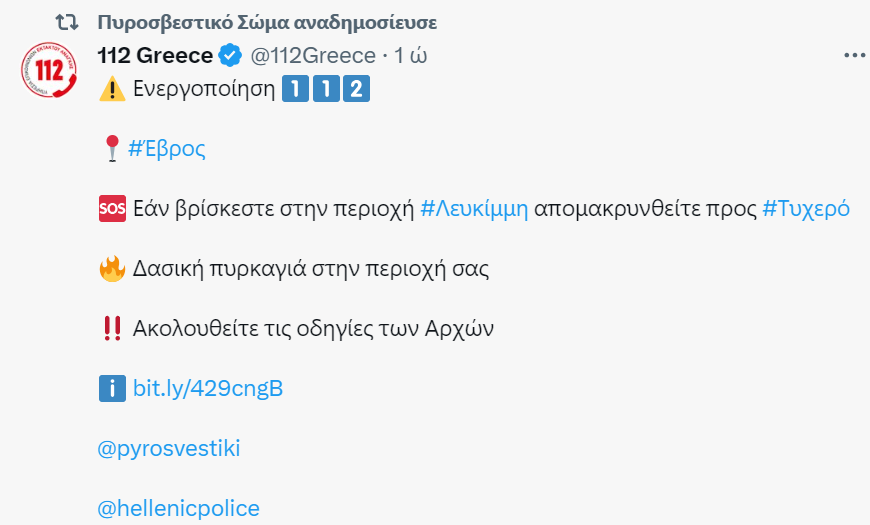The image size is (870, 525).
Task: Open the #Λευκίμμη hashtag
Action: click(x=473, y=209)
